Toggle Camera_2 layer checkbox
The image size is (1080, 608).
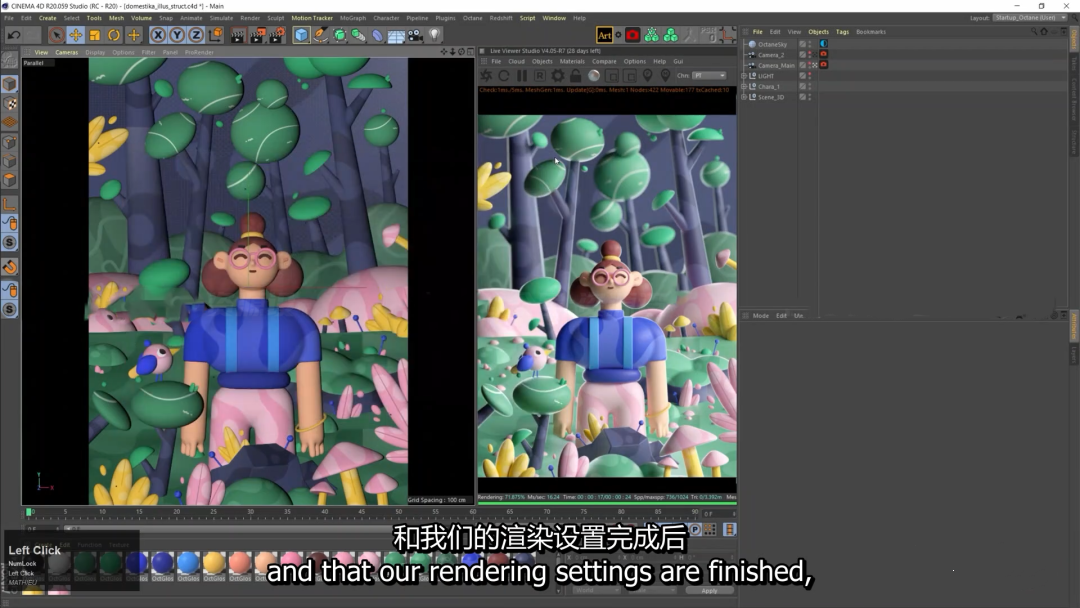point(802,54)
